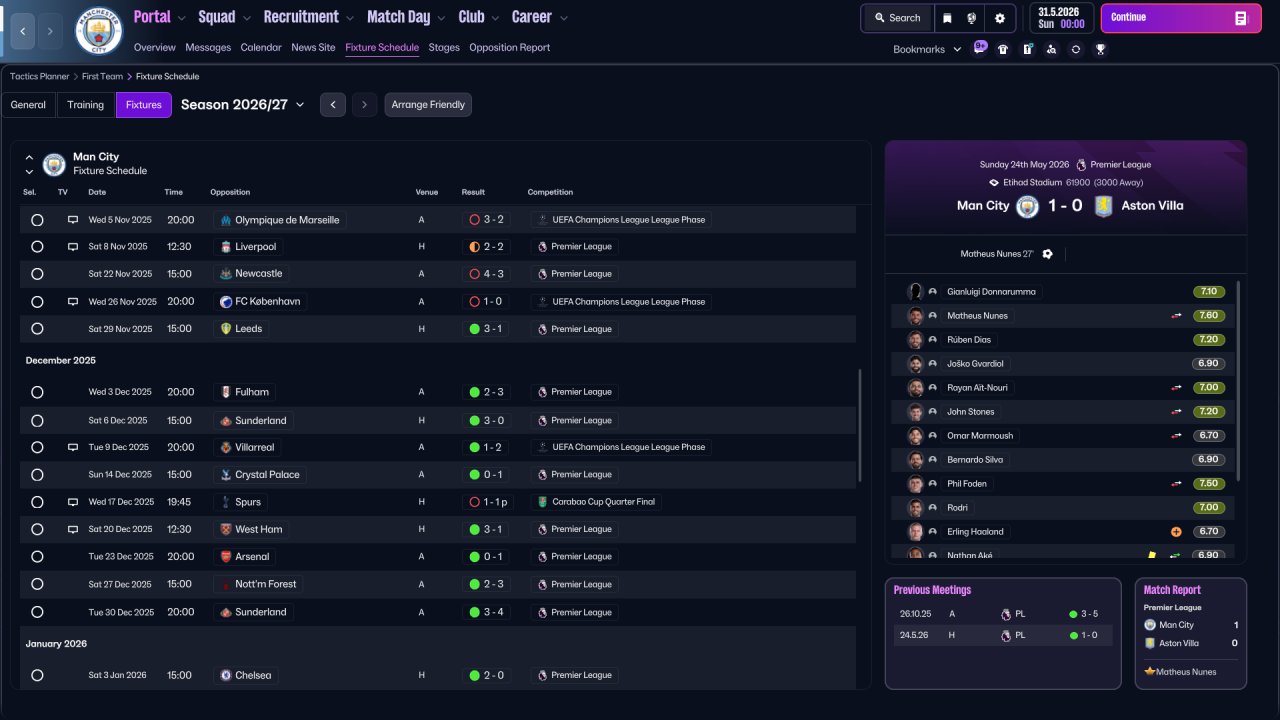Select the Leeds fixture radio button
1280x720 pixels.
37,329
